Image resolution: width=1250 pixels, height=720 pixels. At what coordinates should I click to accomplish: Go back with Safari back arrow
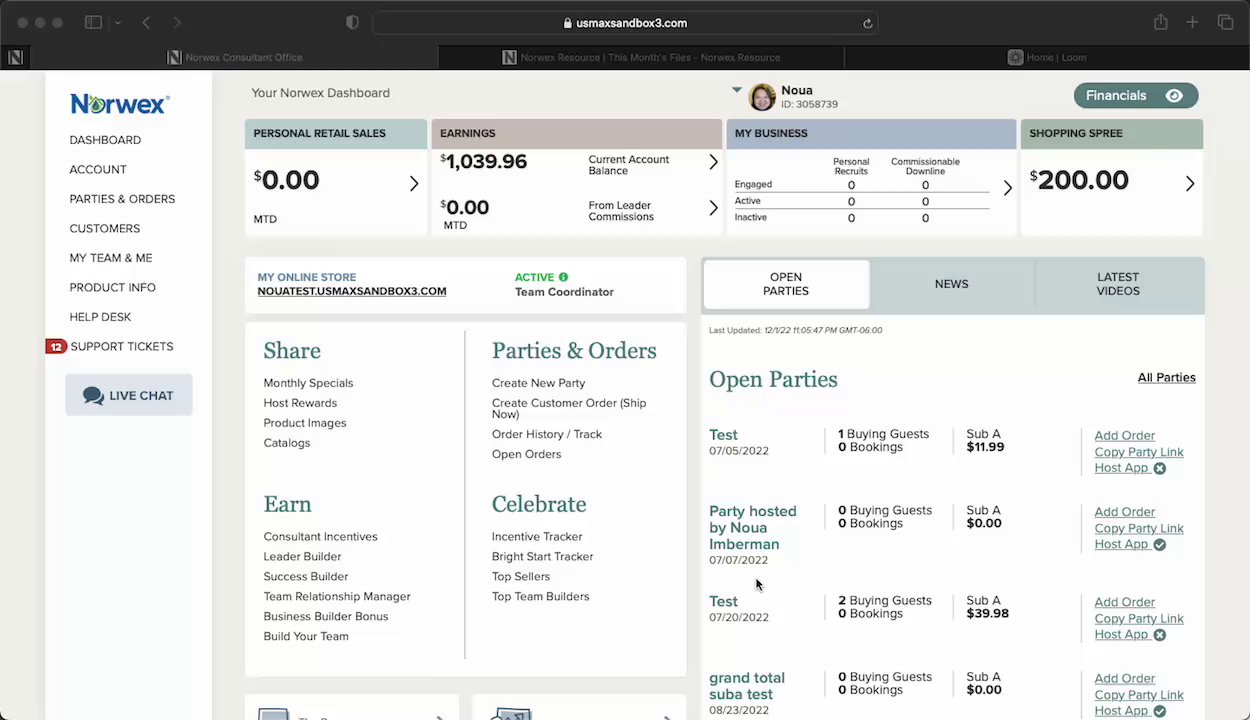coord(146,22)
